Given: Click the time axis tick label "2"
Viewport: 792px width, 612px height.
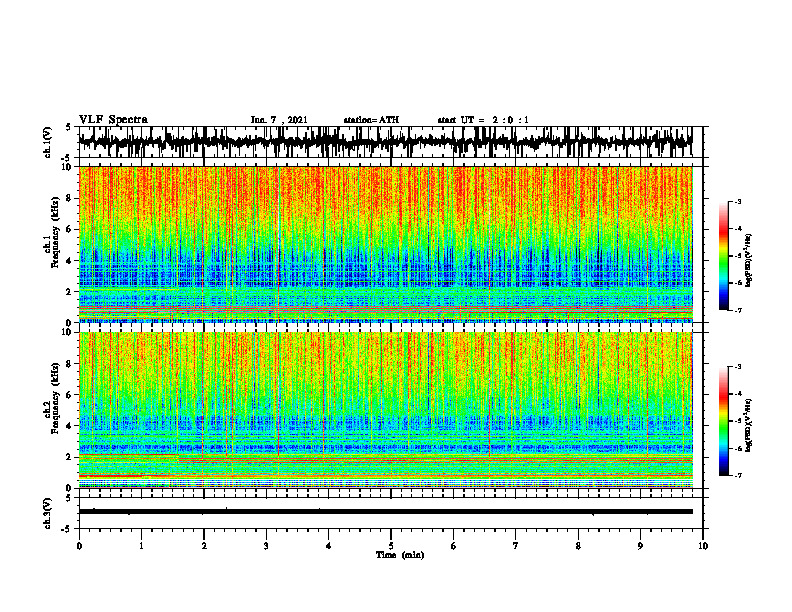Looking at the screenshot, I should 204,546.
